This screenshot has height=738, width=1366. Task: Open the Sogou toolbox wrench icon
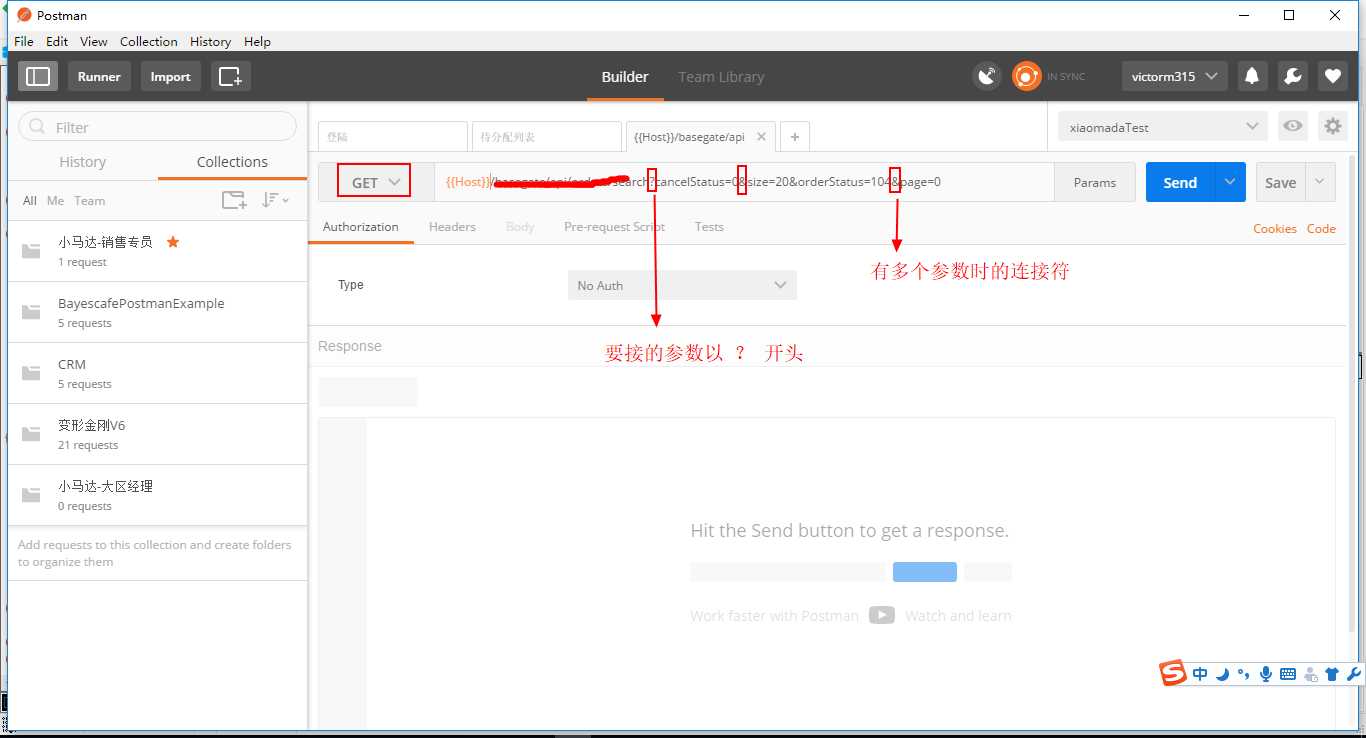pyautogui.click(x=1354, y=674)
